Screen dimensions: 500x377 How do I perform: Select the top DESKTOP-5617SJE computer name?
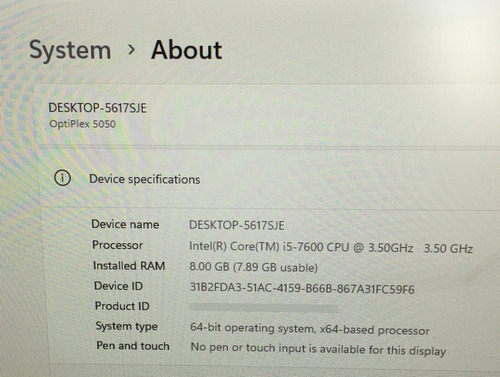tap(97, 108)
